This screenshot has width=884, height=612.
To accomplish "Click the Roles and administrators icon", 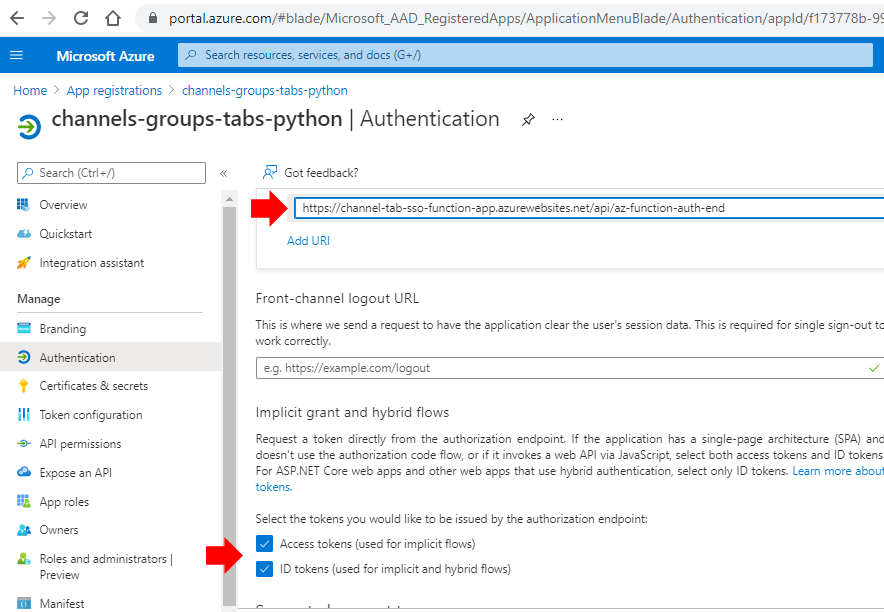I will [24, 559].
